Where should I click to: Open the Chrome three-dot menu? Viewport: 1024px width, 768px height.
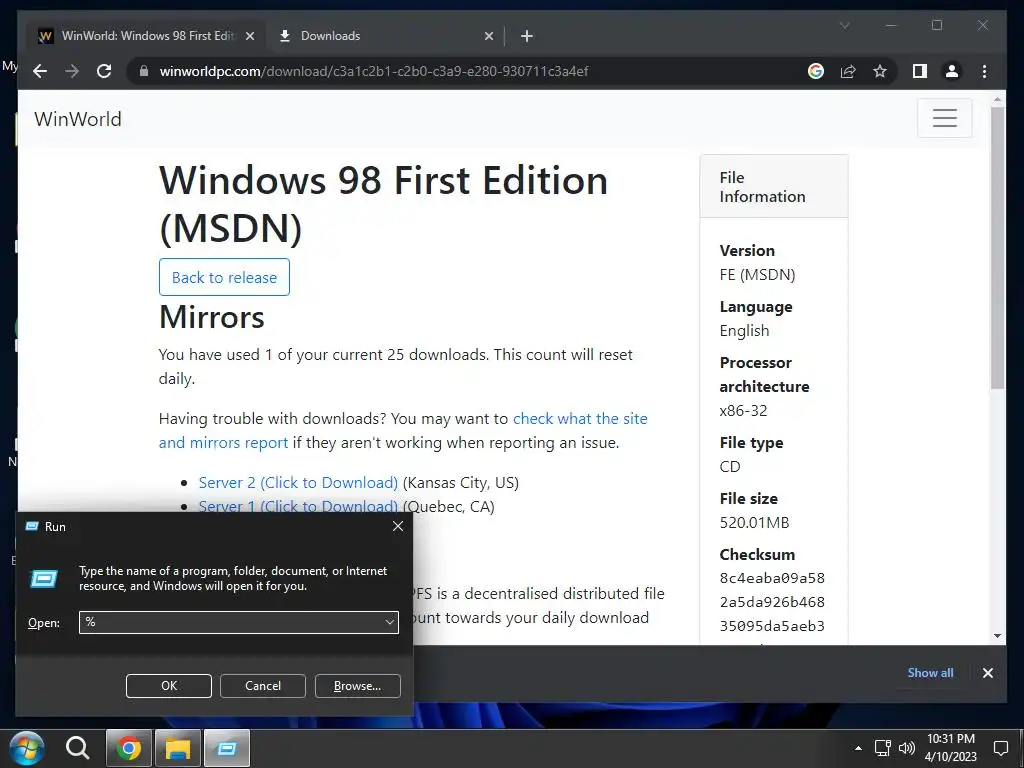point(984,71)
